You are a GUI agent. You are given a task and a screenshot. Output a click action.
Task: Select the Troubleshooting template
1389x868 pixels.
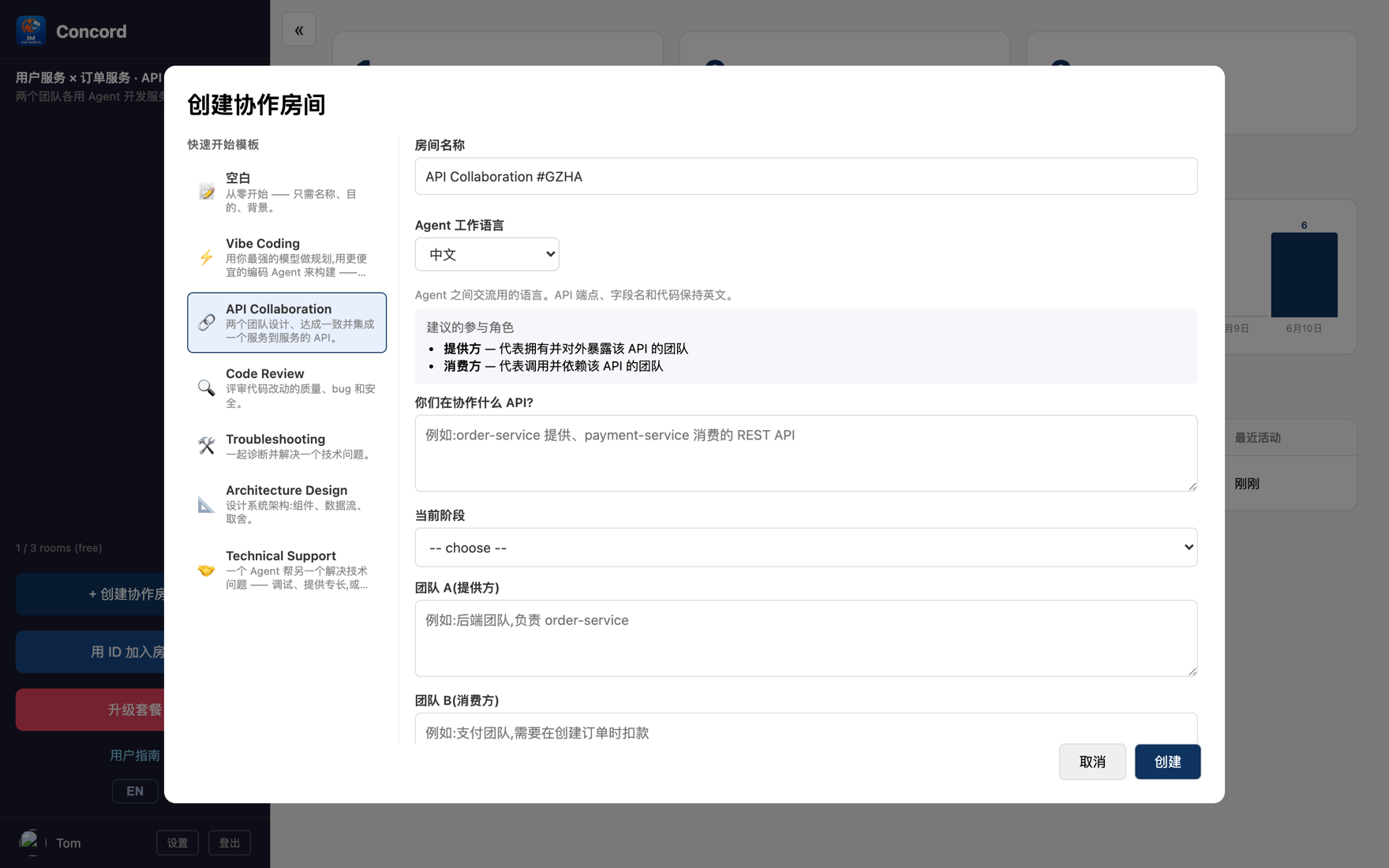click(x=286, y=446)
